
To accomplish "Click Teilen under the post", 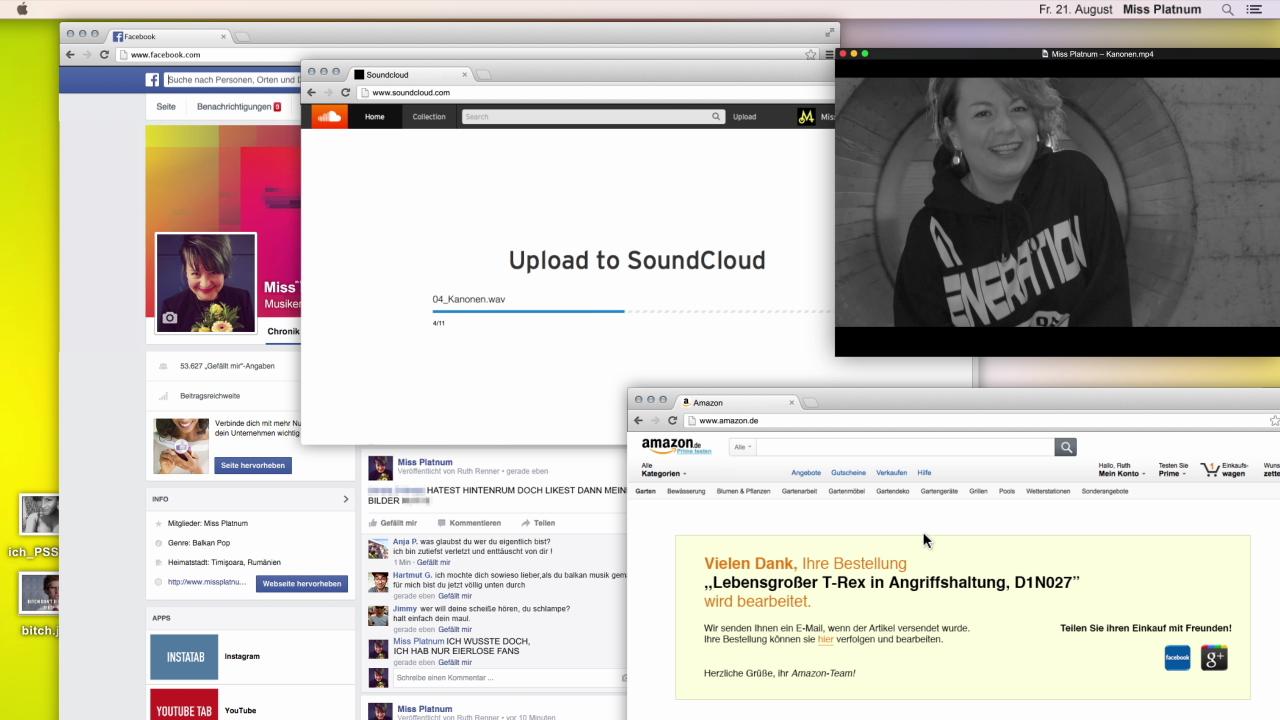I will [538, 523].
